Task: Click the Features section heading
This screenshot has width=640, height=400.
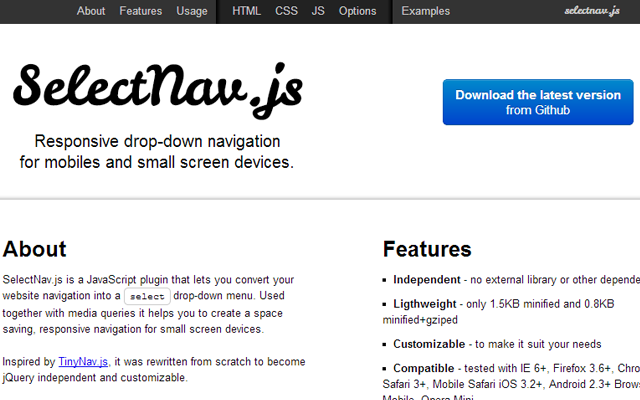Action: tap(427, 249)
